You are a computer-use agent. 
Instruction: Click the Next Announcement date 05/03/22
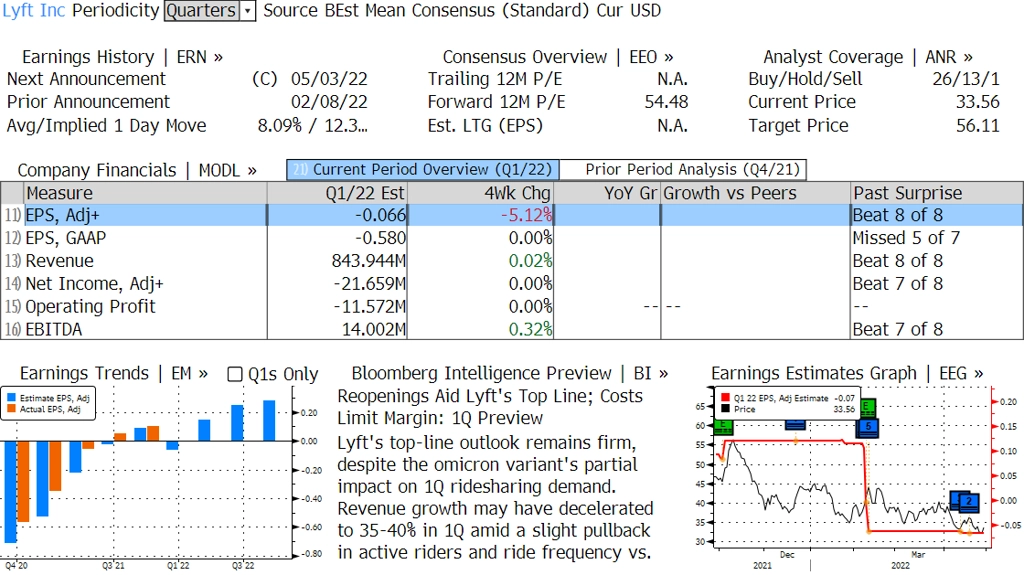coord(329,79)
